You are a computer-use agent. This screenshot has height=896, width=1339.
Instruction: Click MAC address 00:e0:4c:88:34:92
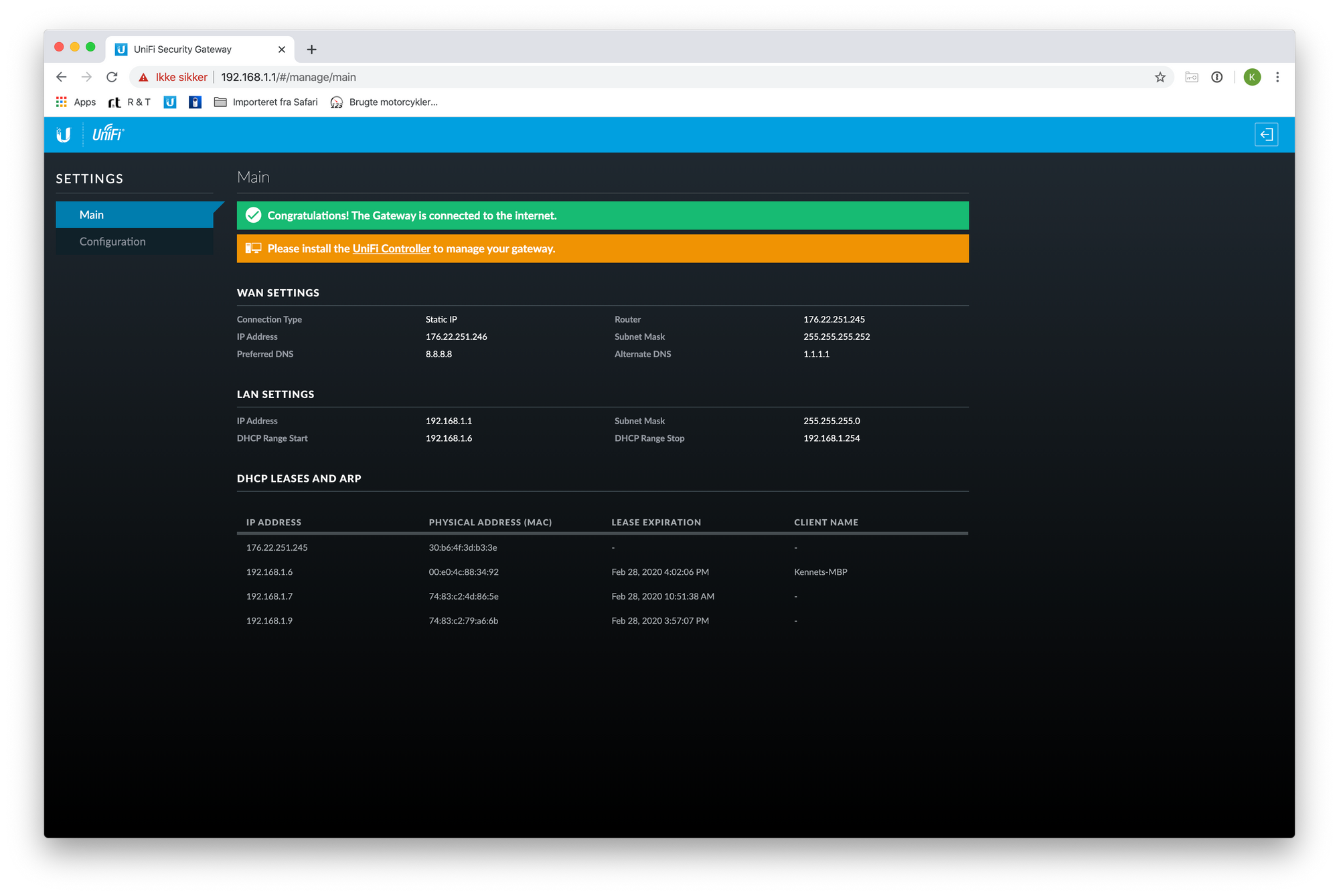pyautogui.click(x=463, y=572)
